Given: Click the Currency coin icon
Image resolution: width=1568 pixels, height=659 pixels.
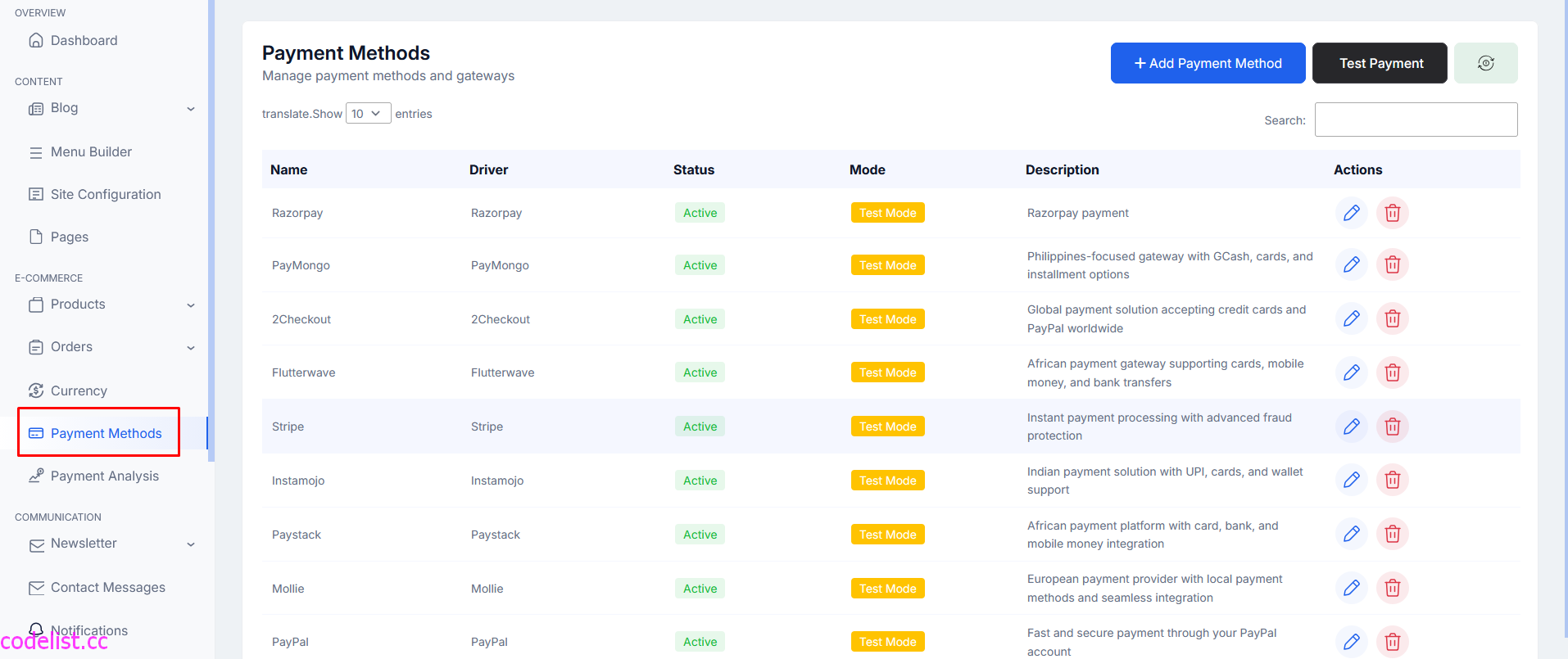Looking at the screenshot, I should point(36,390).
